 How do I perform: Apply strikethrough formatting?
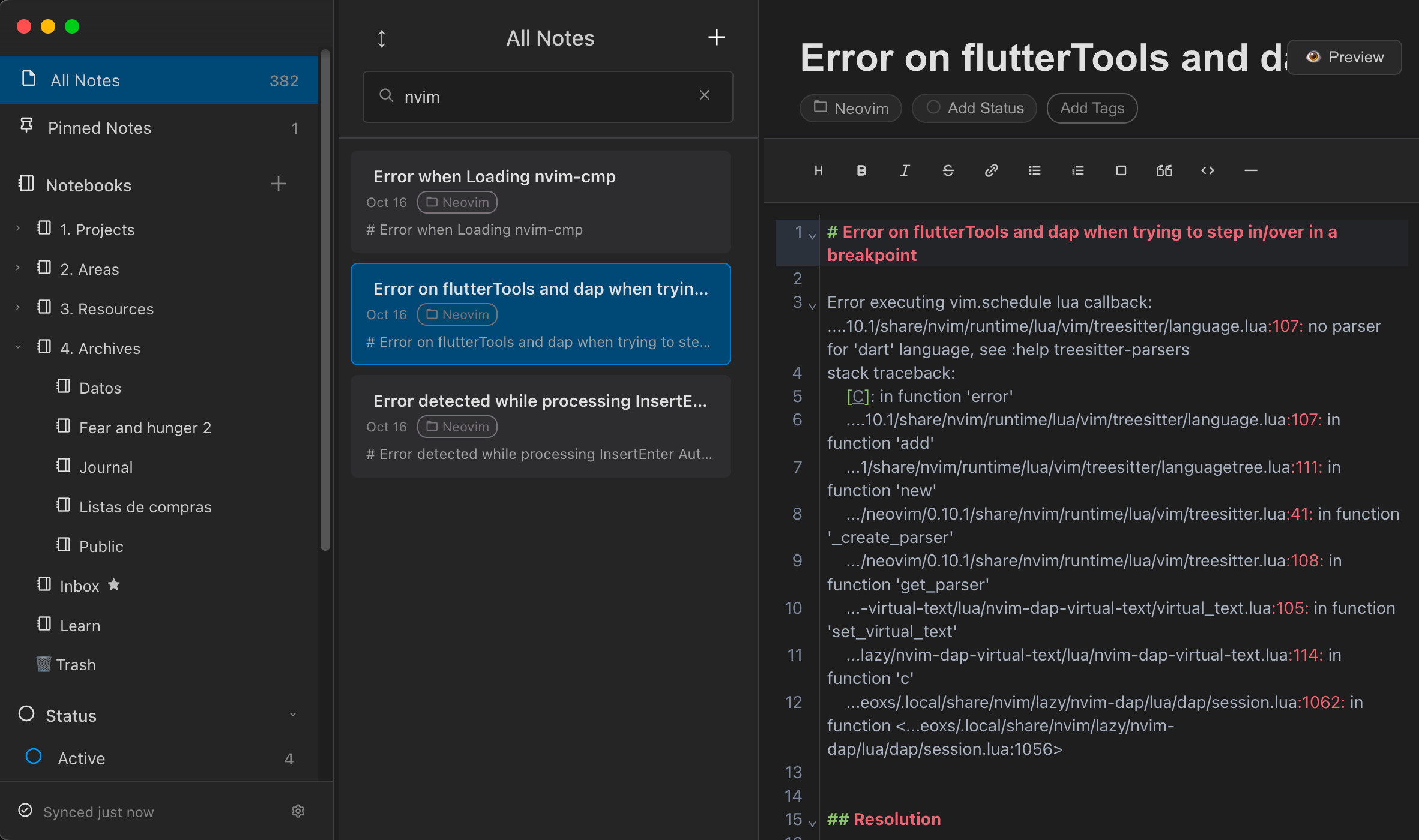click(x=948, y=171)
